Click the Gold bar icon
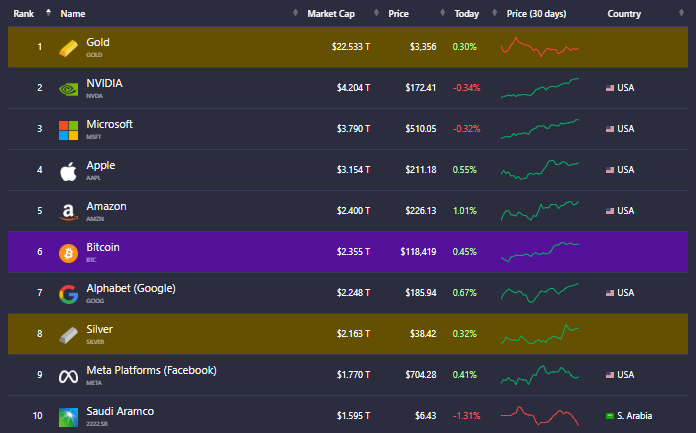696x433 pixels. pos(68,48)
